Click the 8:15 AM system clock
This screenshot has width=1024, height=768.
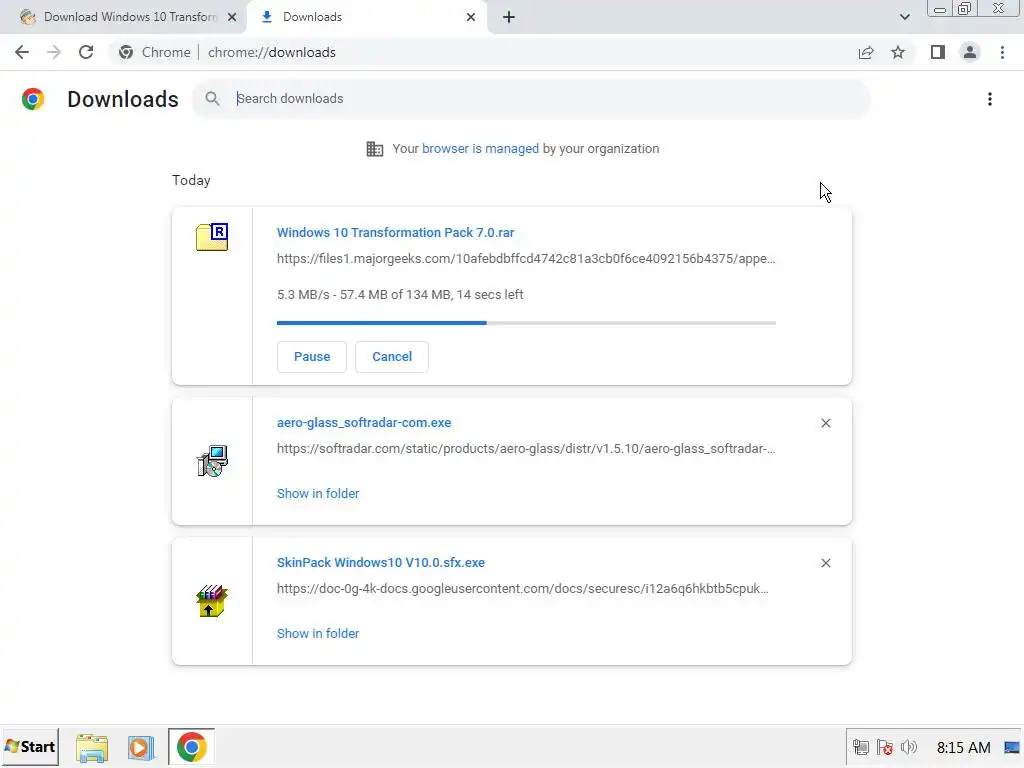(963, 748)
